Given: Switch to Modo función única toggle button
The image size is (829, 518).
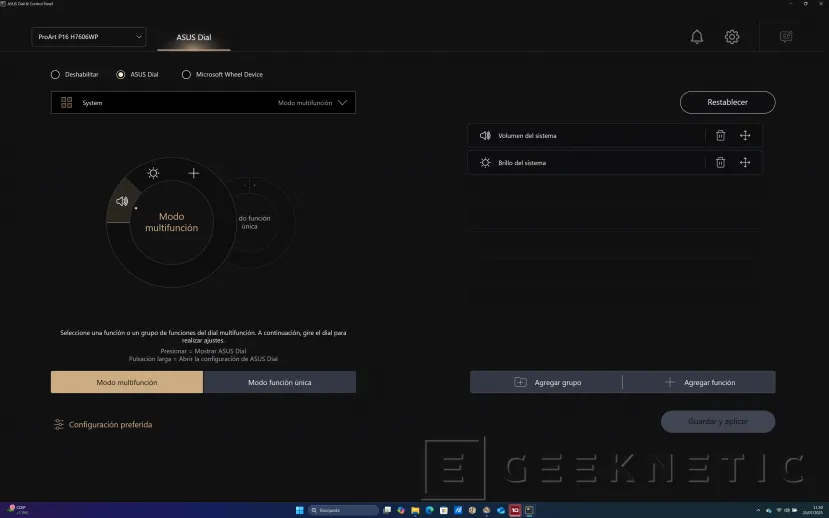Looking at the screenshot, I should tap(280, 382).
